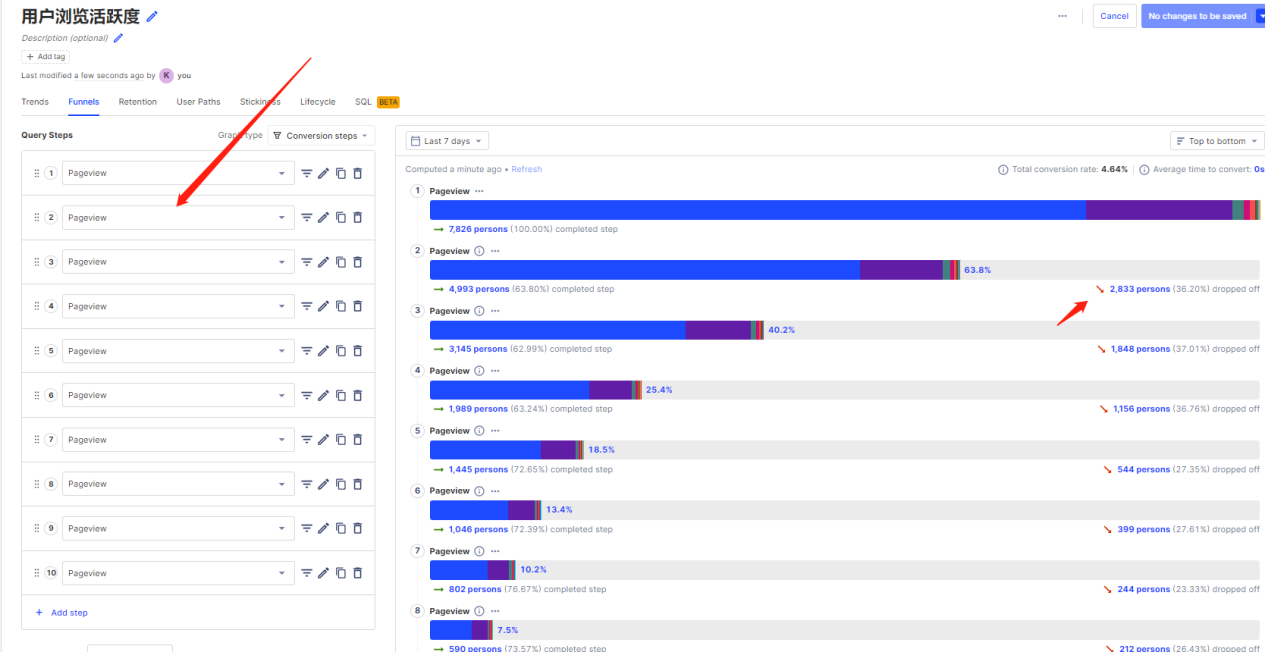The height and width of the screenshot is (652, 1265).
Task: Expand the Pageview event selector for step 5
Action: (178, 351)
